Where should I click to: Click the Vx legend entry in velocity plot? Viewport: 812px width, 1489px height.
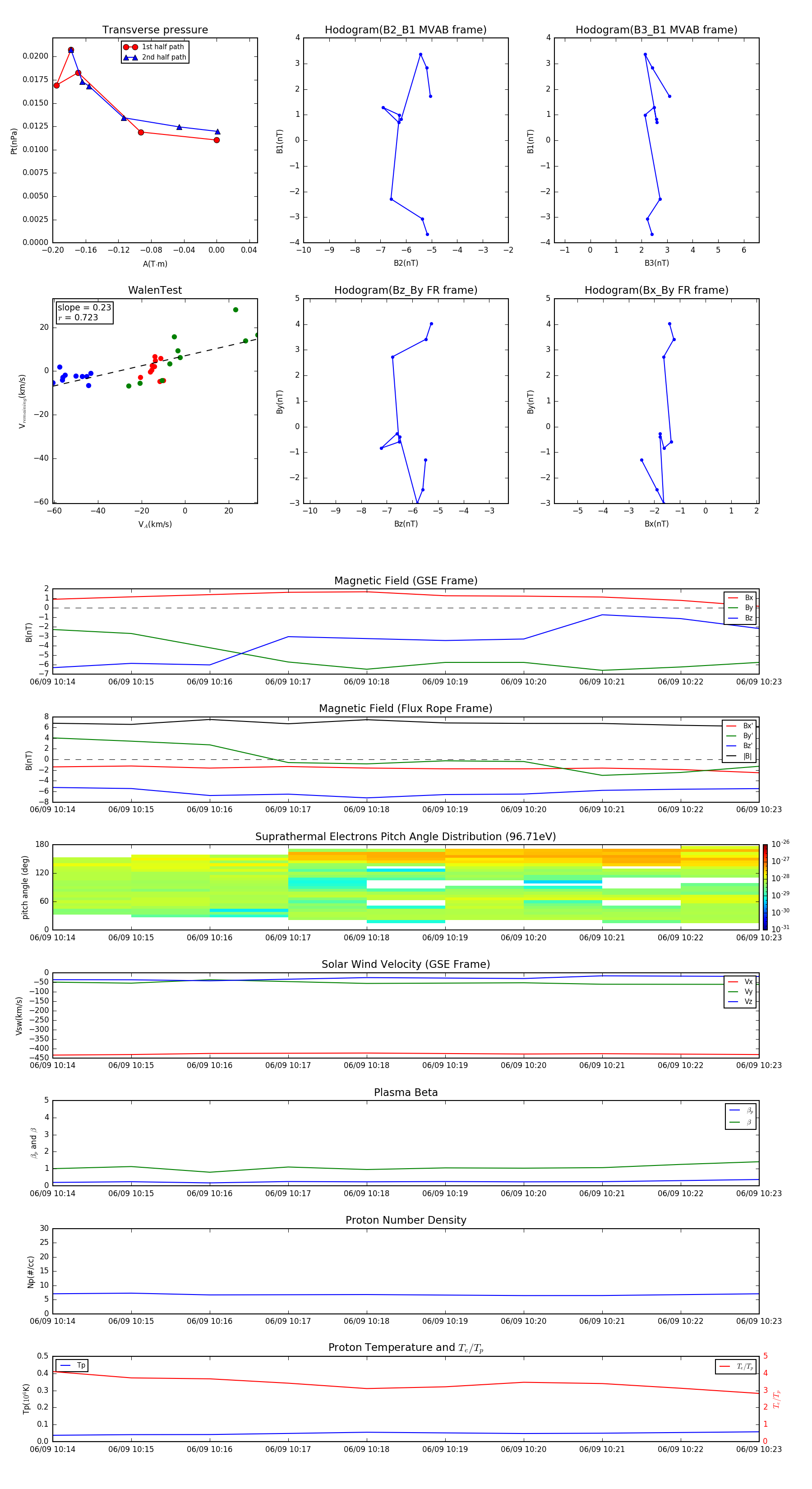(740, 982)
